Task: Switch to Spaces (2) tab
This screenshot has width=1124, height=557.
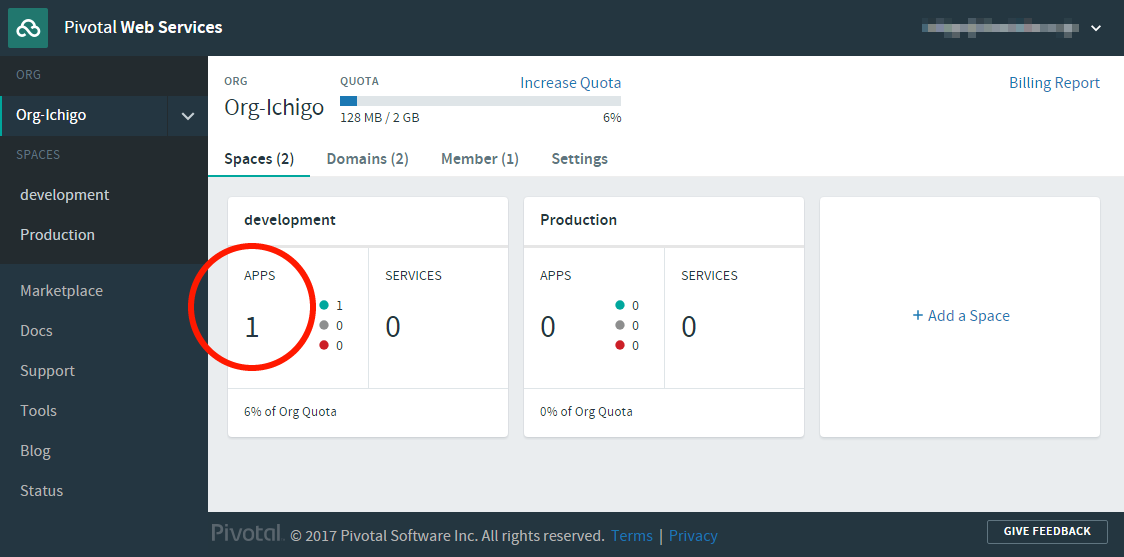Action: [x=259, y=158]
